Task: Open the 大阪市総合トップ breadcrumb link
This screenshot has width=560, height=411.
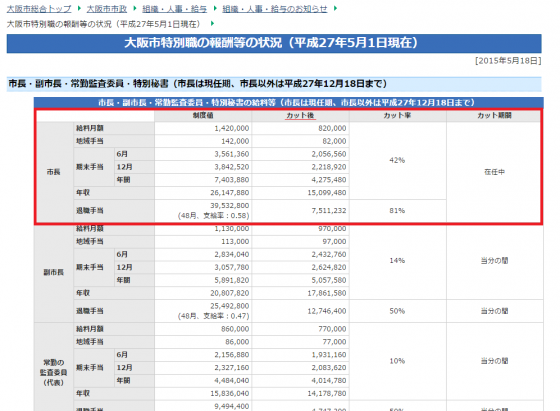Action: coord(39,9)
